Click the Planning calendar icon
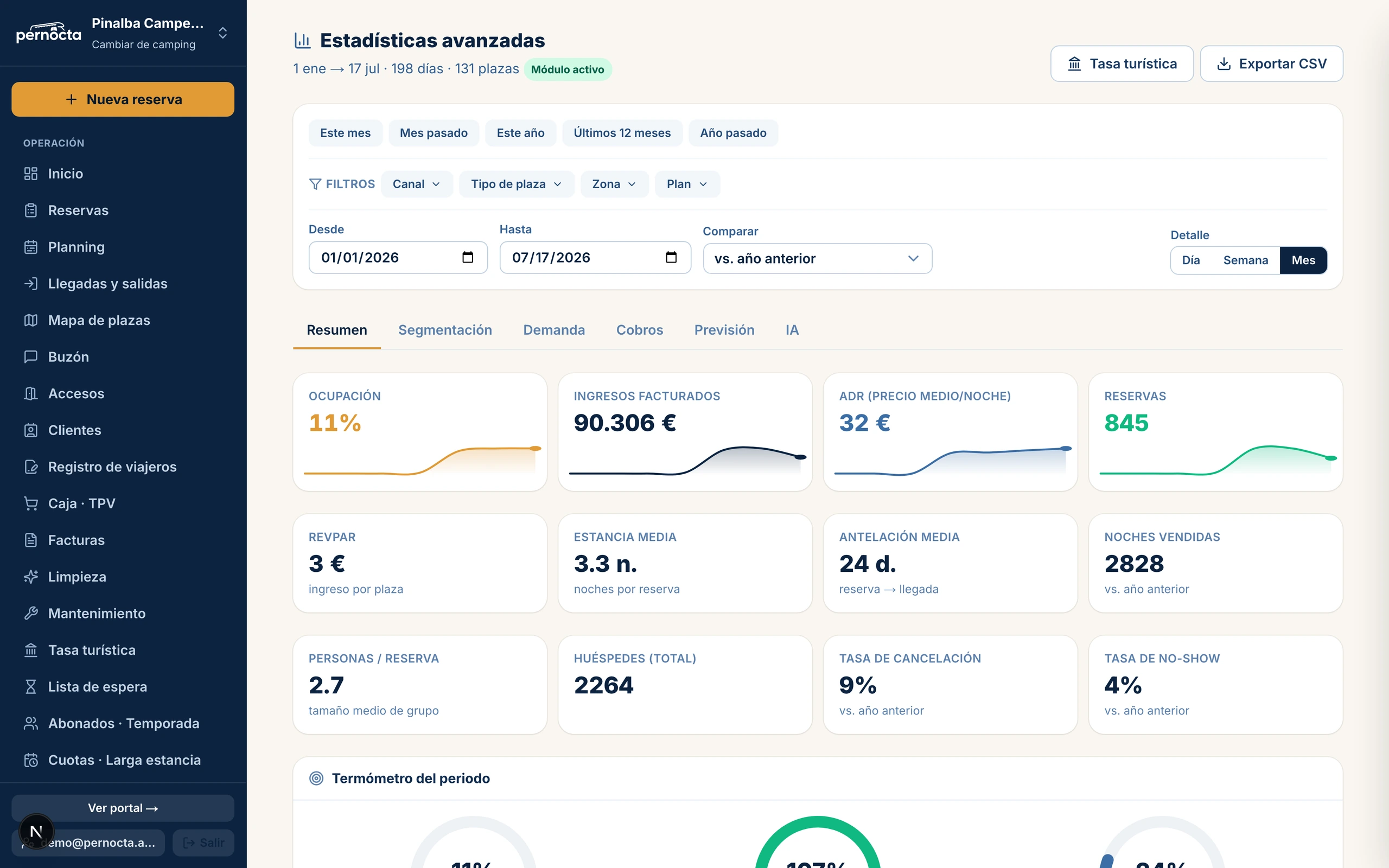 tap(31, 247)
